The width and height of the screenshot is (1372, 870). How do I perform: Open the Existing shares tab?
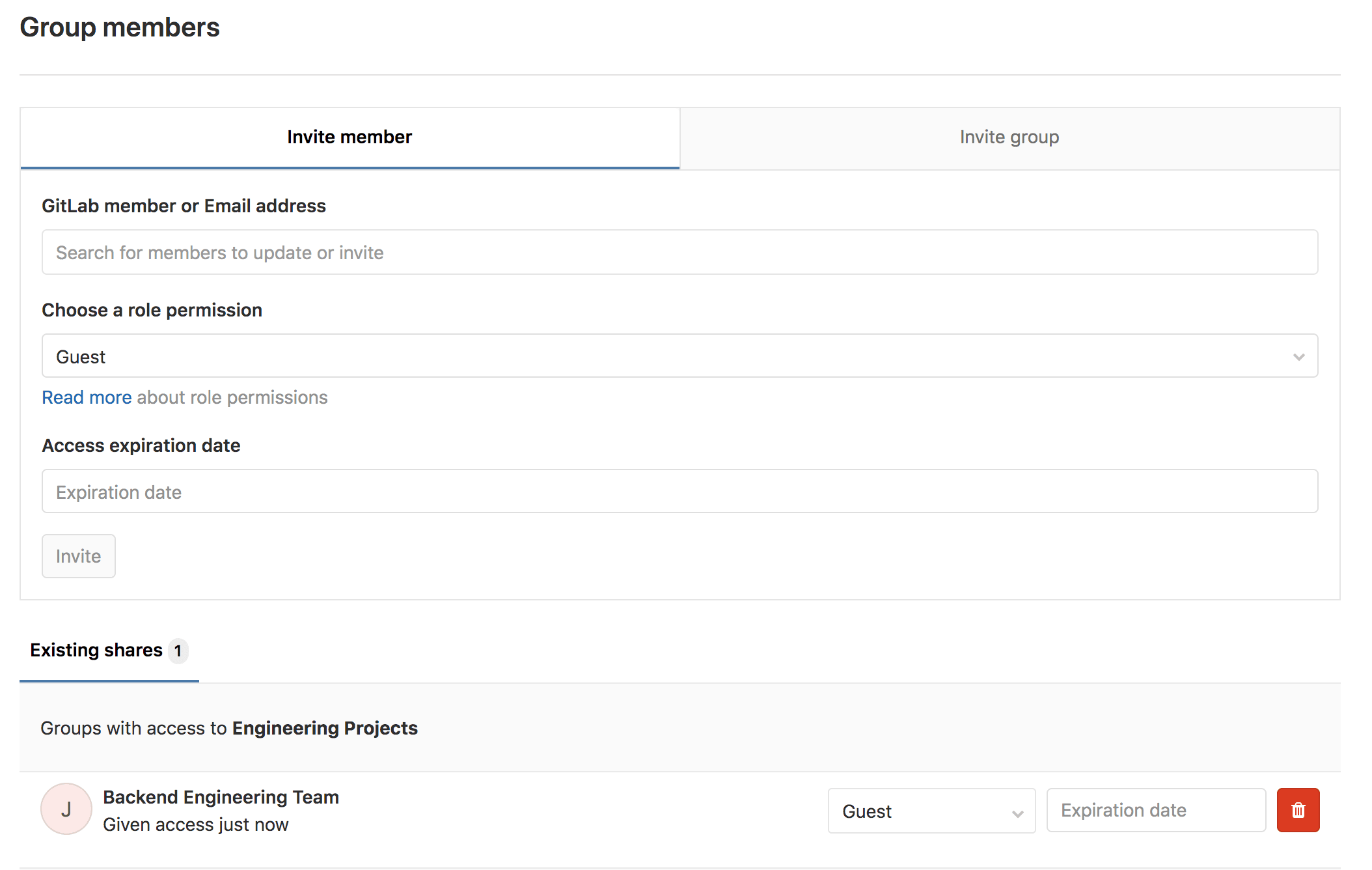click(x=96, y=651)
